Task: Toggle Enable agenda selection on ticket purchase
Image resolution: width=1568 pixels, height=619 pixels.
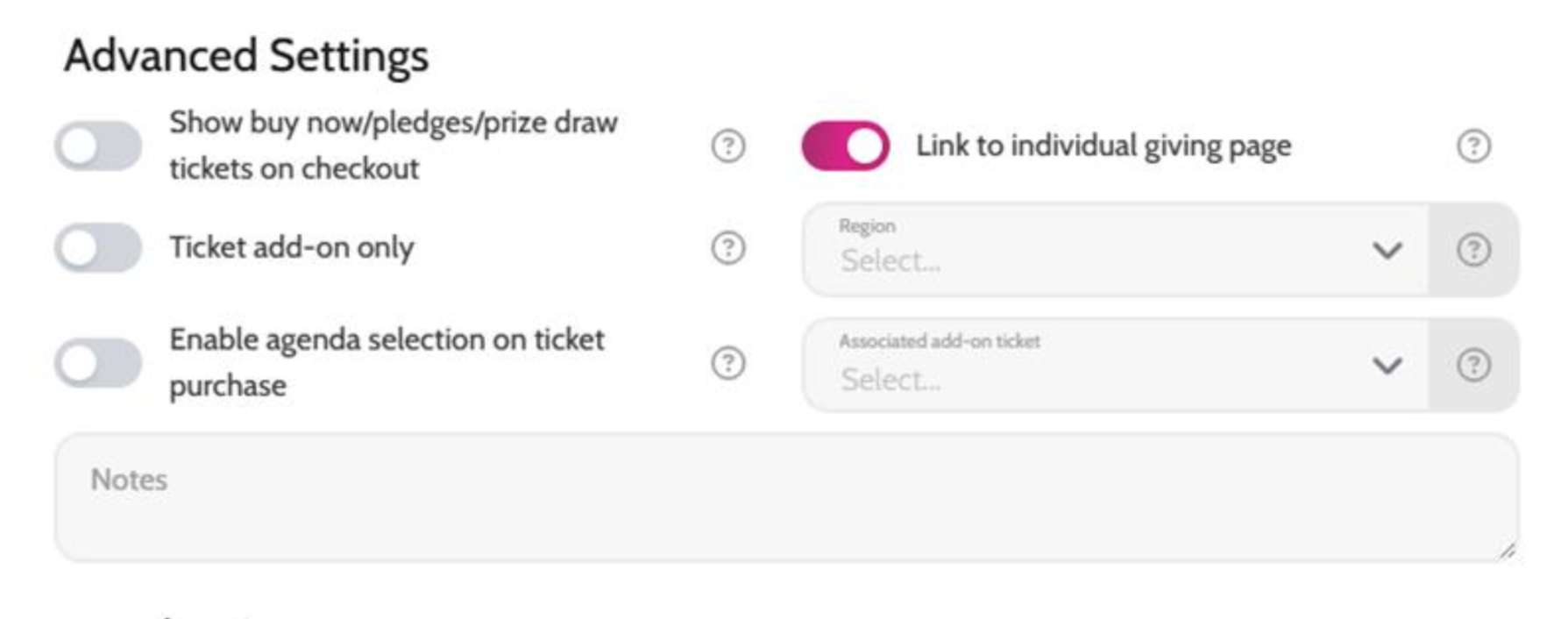Action: 98,362
